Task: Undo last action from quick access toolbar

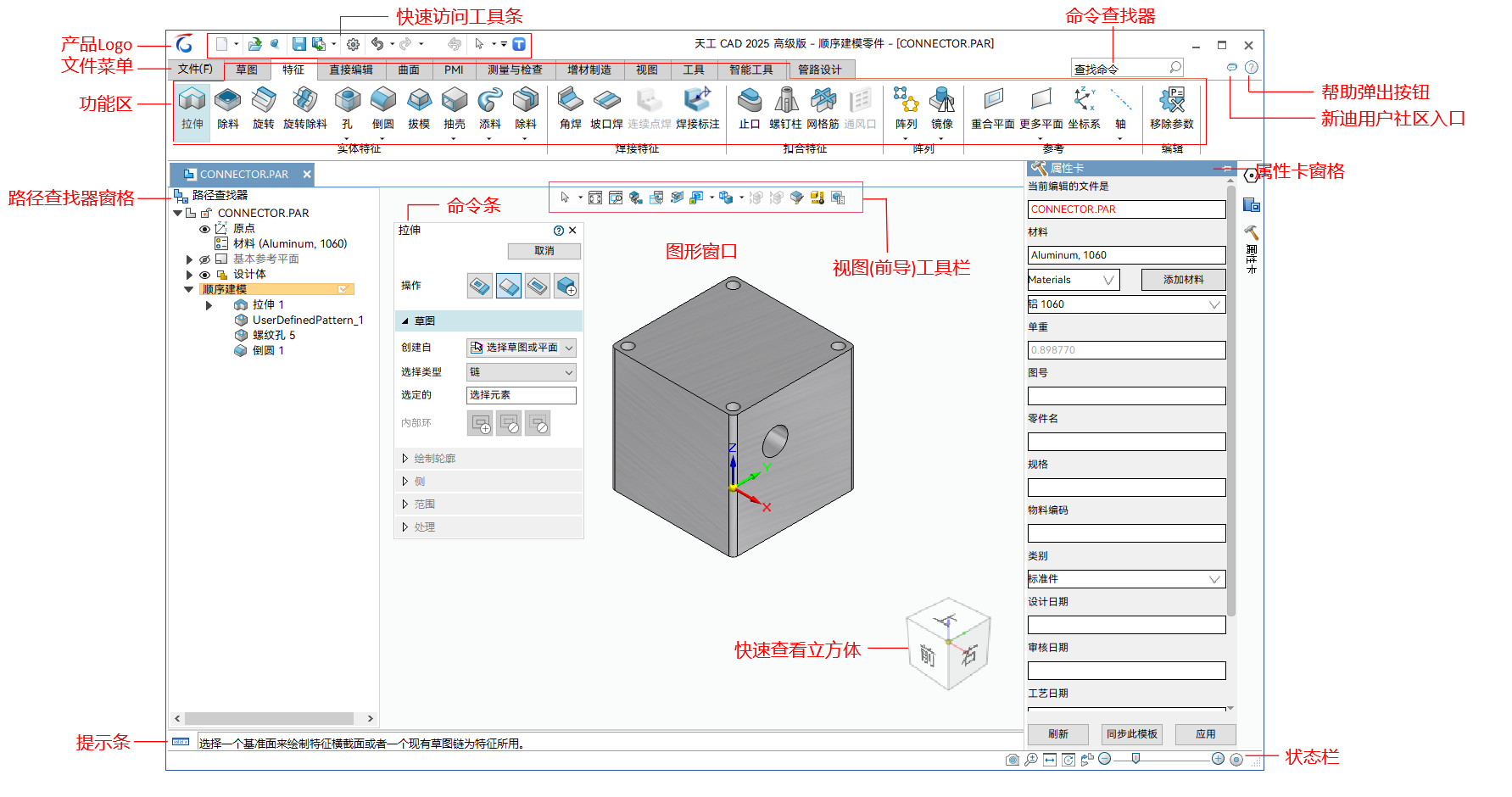Action: click(377, 44)
